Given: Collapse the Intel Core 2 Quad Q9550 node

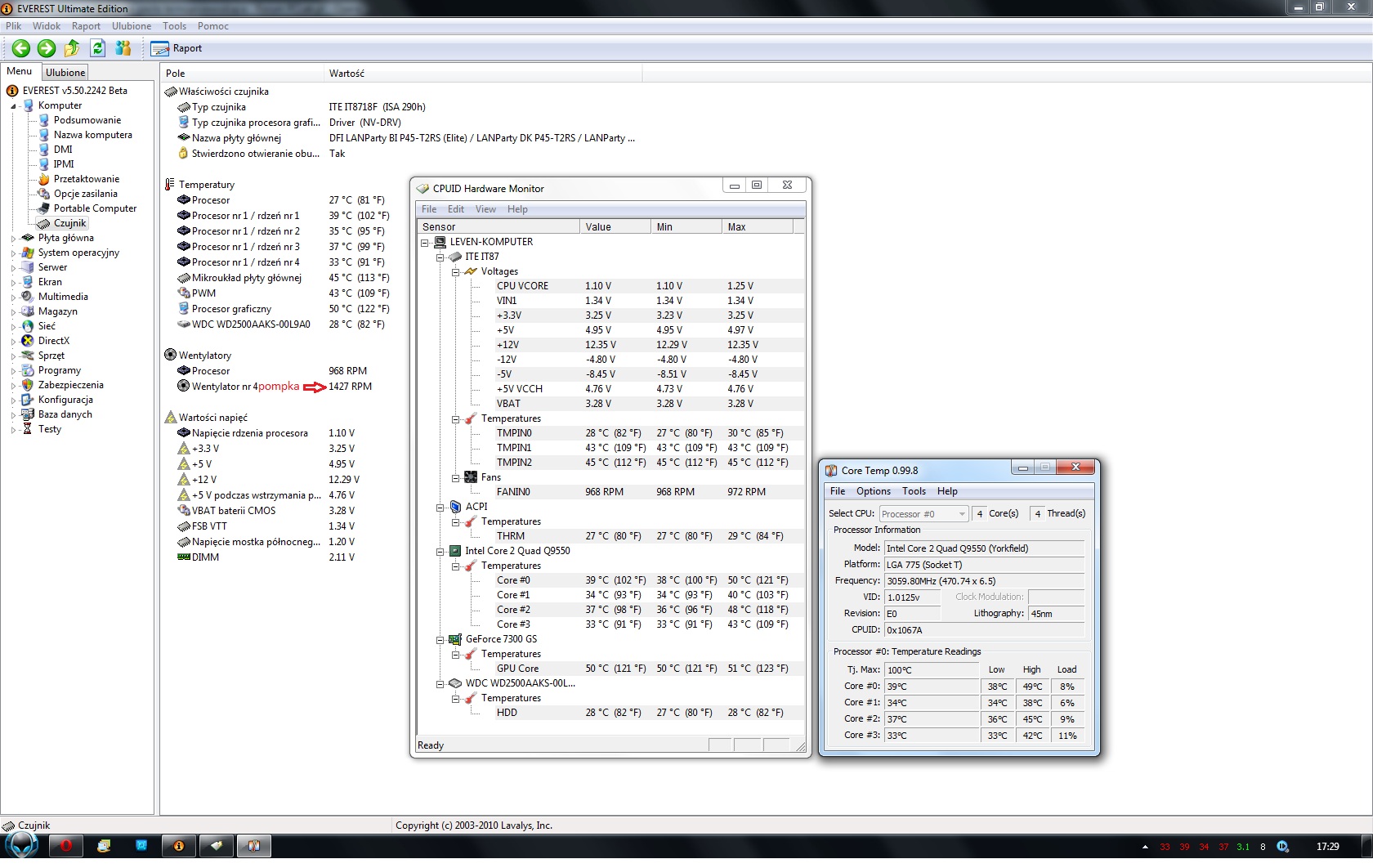Looking at the screenshot, I should point(440,551).
